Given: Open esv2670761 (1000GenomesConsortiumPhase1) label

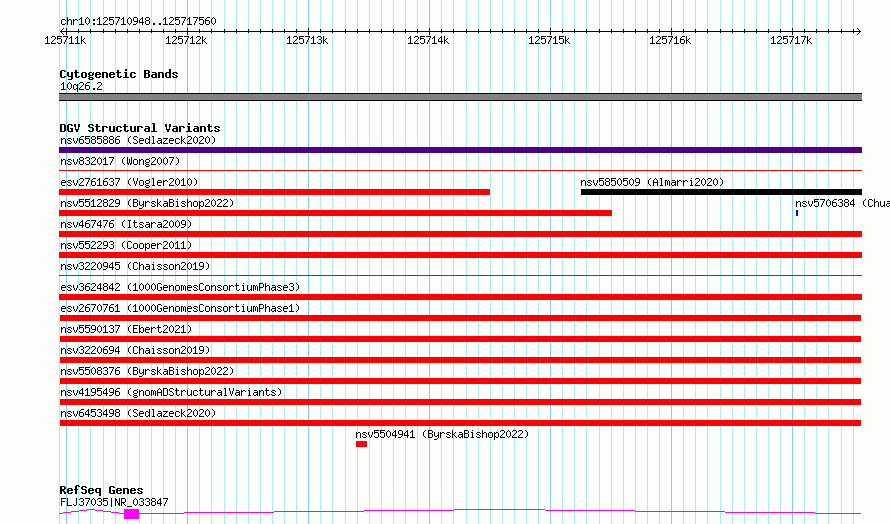Looking at the screenshot, I should tap(180, 308).
